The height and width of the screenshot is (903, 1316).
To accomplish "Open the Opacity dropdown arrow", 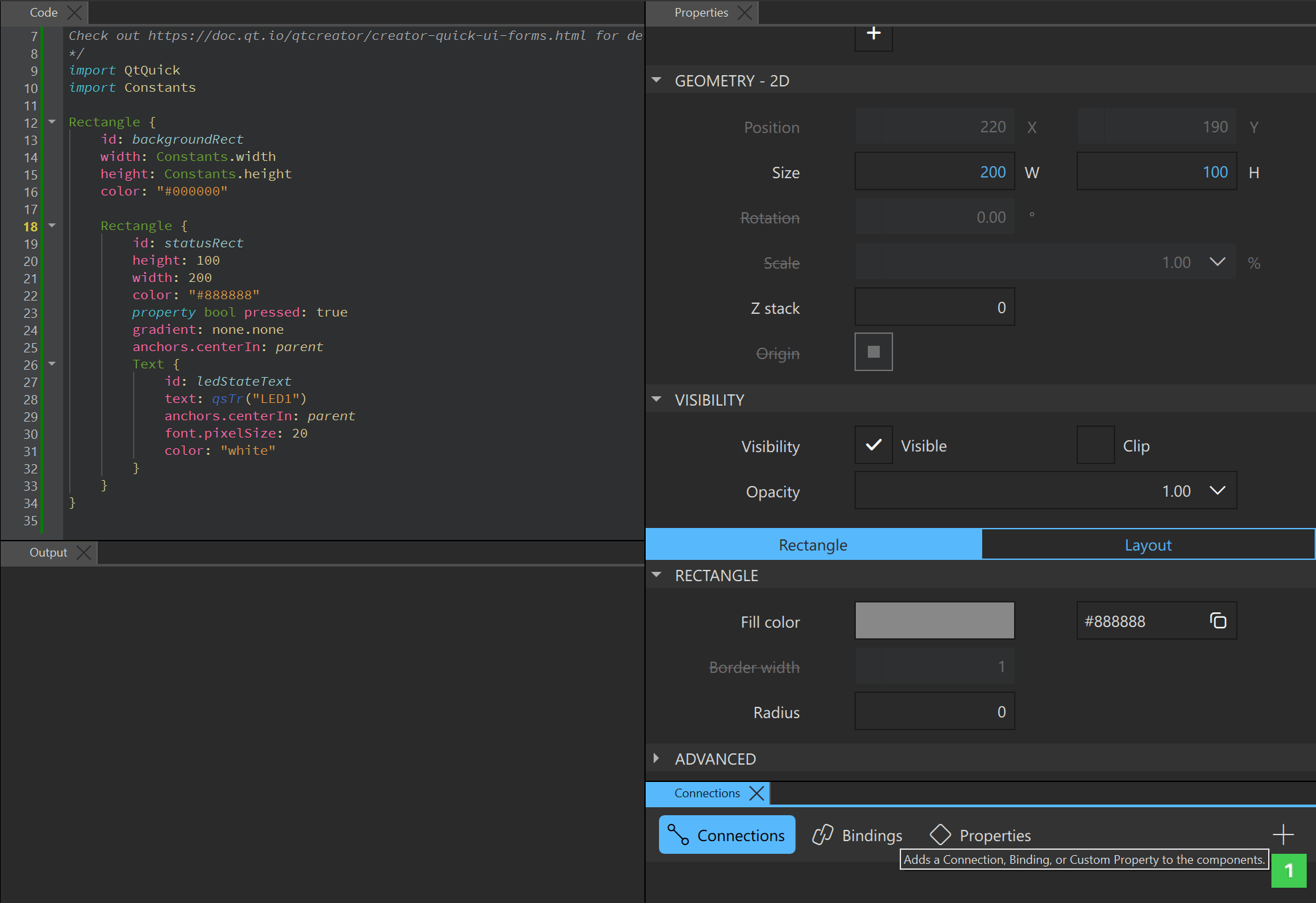I will pyautogui.click(x=1217, y=491).
